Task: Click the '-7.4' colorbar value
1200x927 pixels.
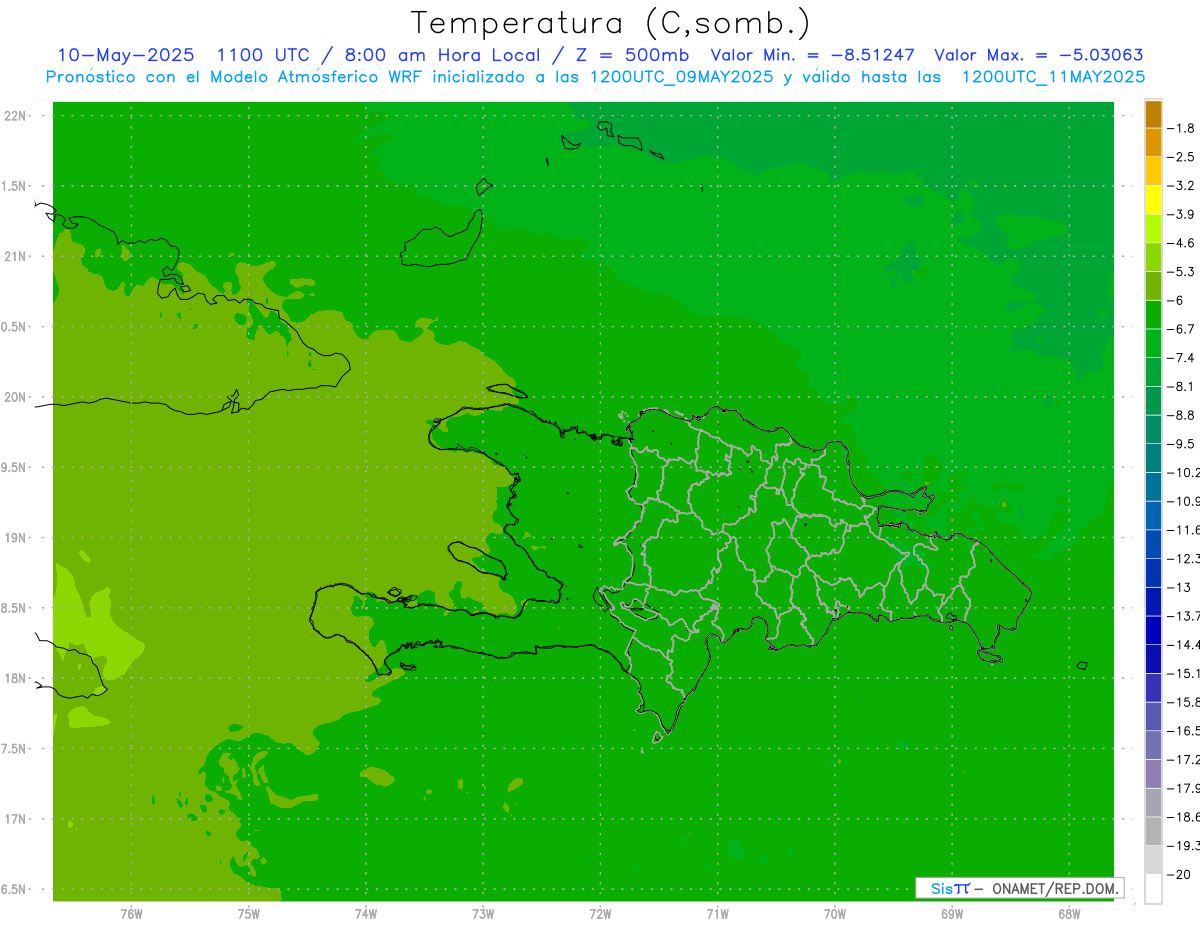Action: tap(1182, 357)
